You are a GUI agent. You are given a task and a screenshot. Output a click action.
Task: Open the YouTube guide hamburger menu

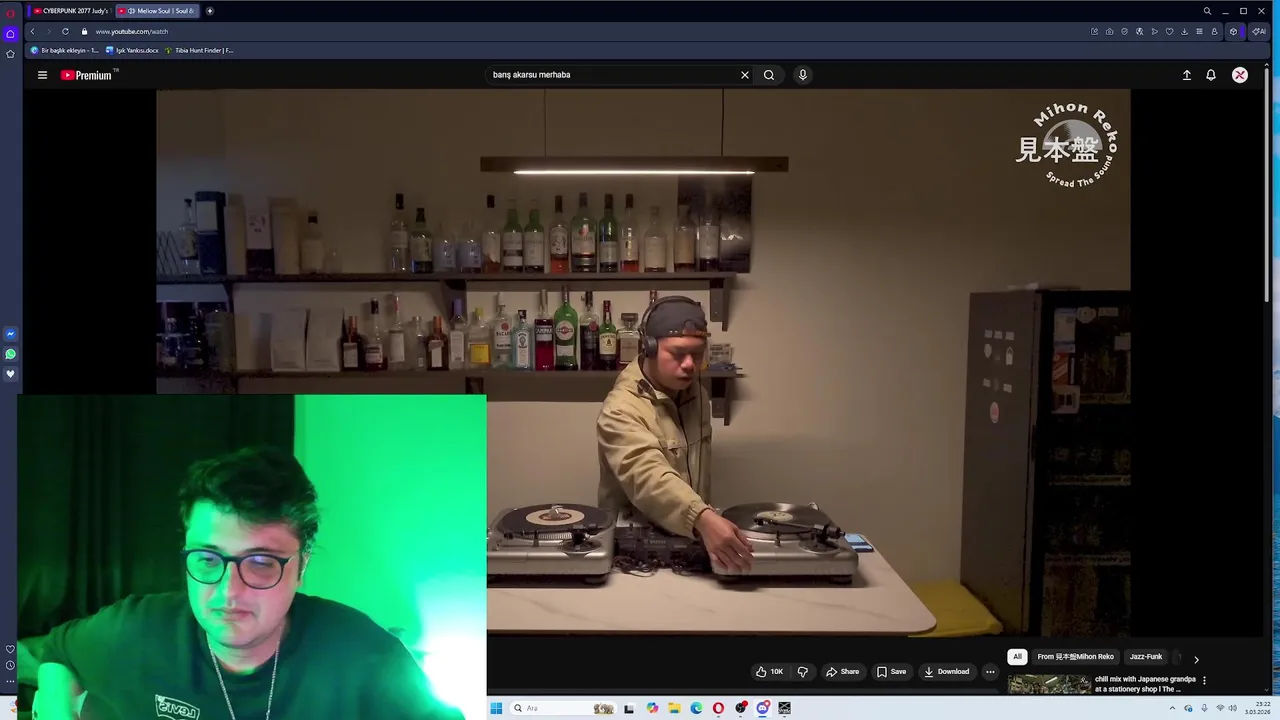[42, 75]
